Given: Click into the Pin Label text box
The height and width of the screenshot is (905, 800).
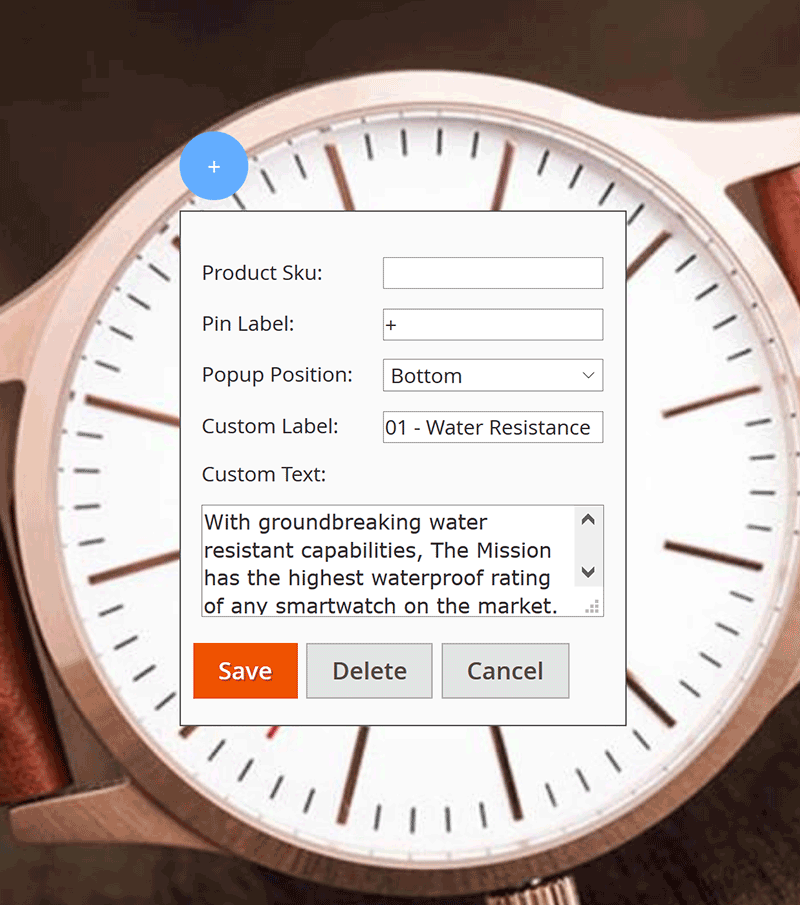Looking at the screenshot, I should (x=493, y=324).
